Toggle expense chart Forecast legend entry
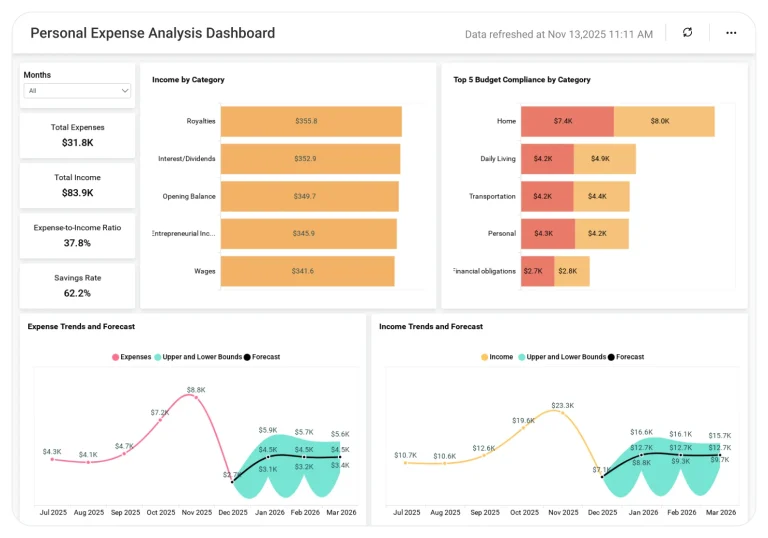Screen dimensions: 768x538 tap(262, 357)
